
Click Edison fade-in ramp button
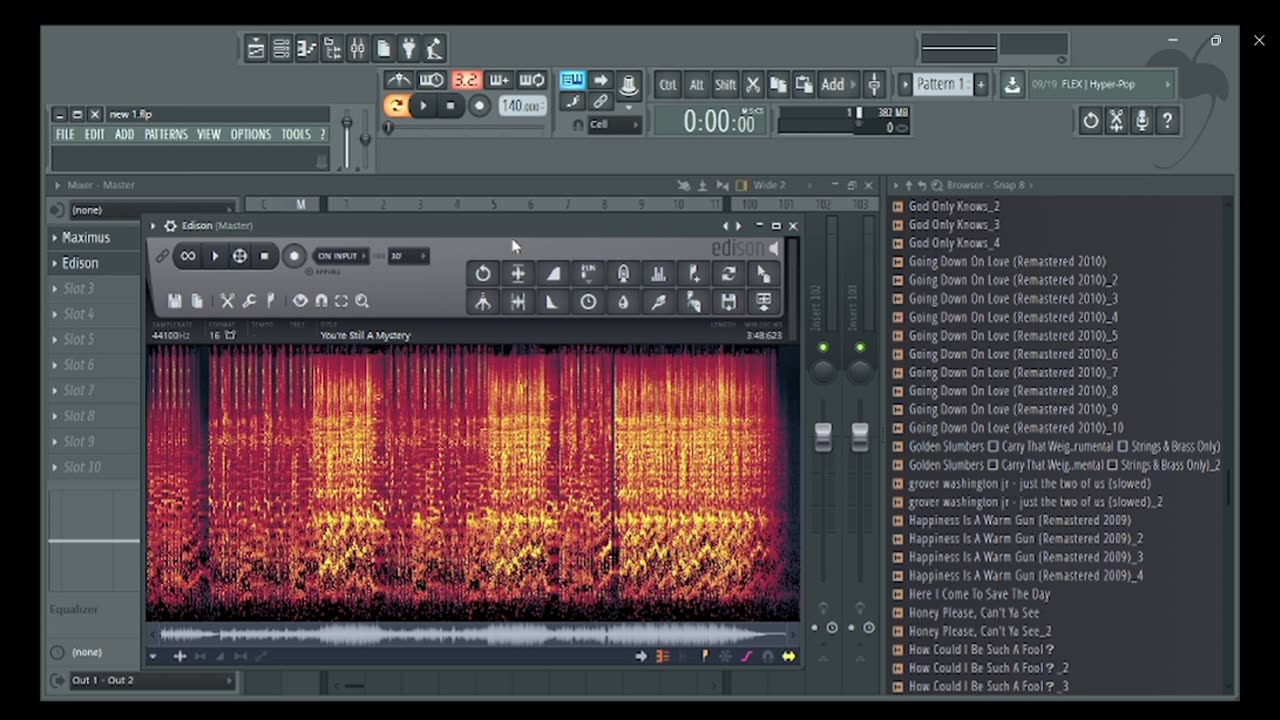pyautogui.click(x=553, y=273)
